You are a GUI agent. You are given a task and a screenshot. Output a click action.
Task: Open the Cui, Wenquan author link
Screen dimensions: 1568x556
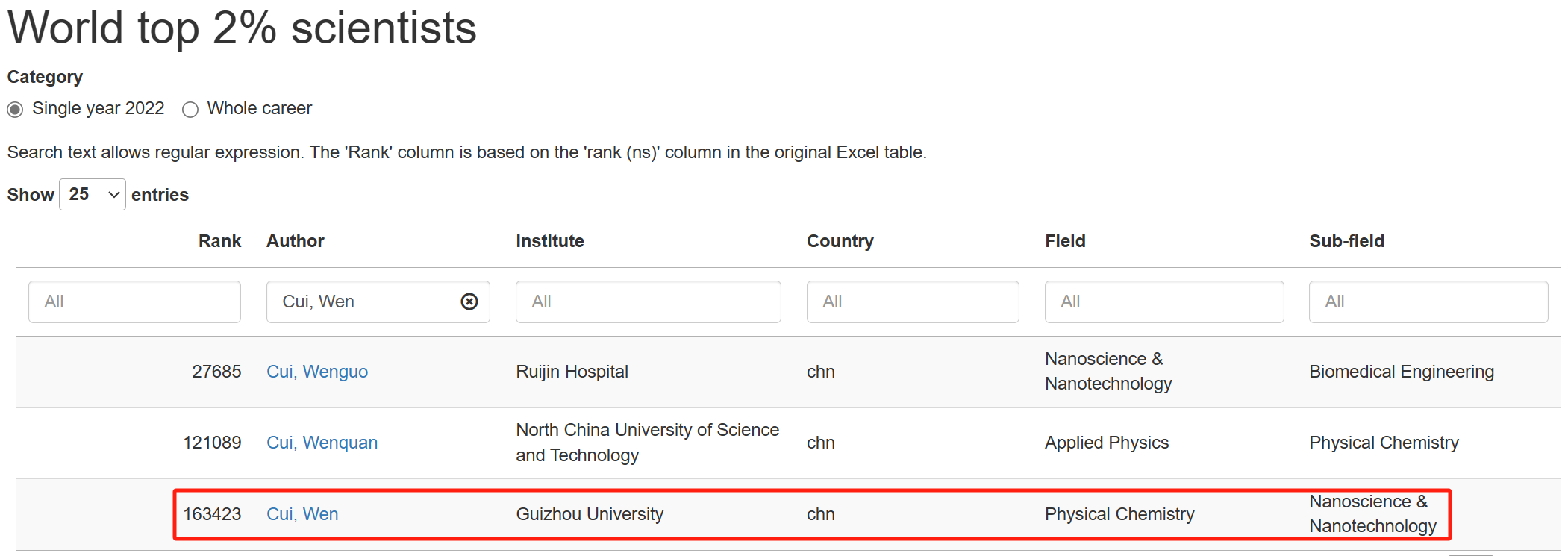point(322,443)
